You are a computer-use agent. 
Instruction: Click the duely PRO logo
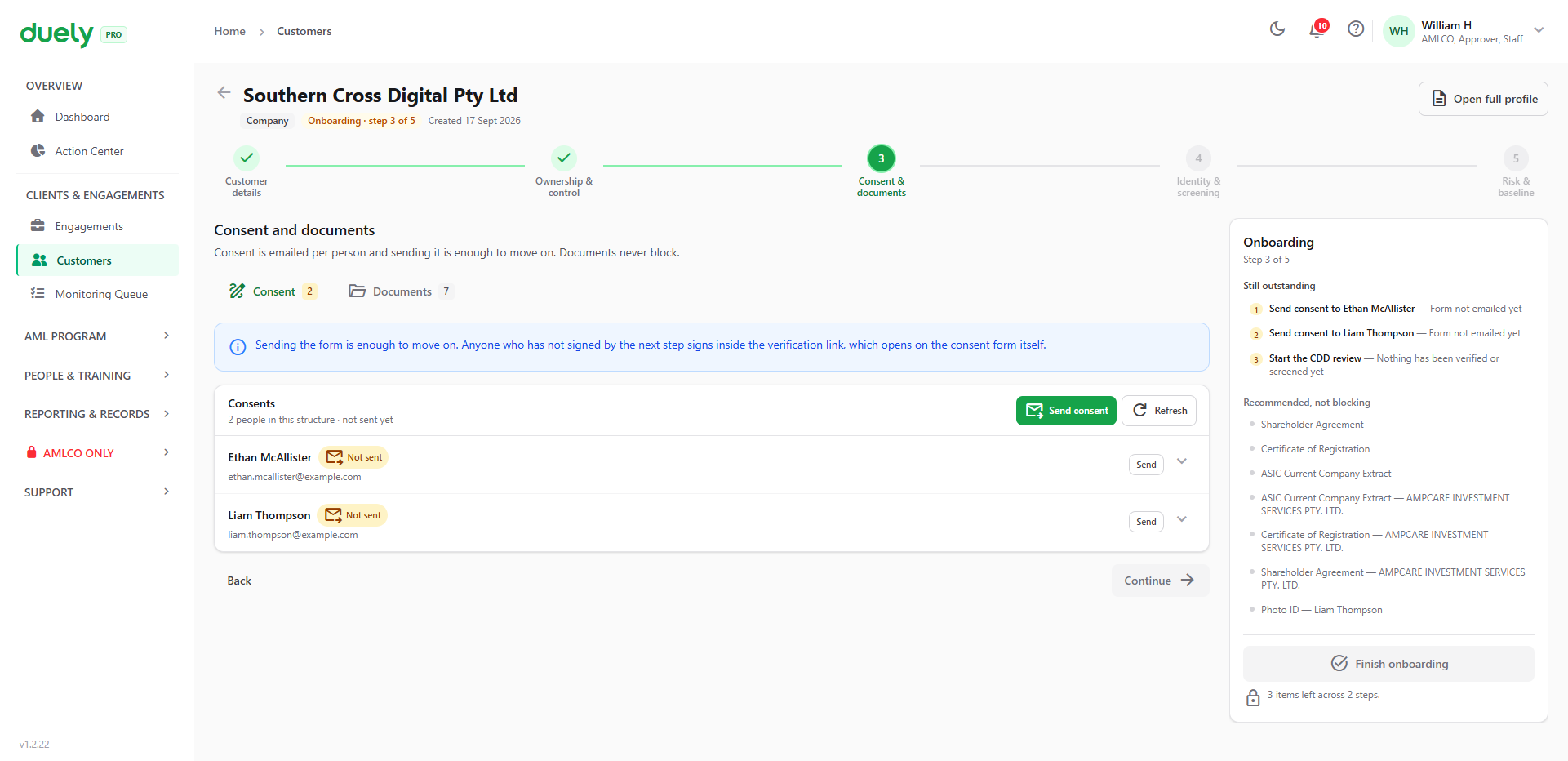point(73,34)
